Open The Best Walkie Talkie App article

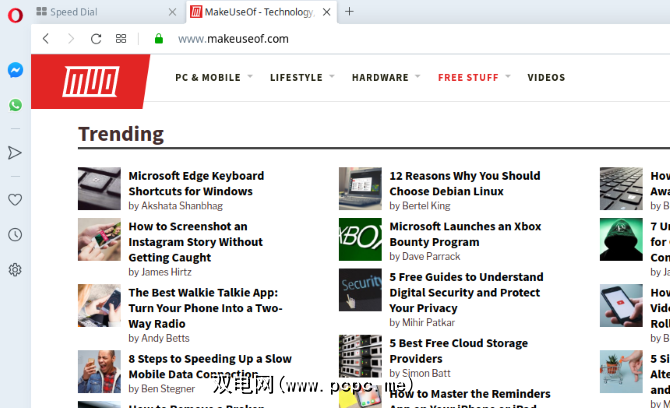pos(205,308)
